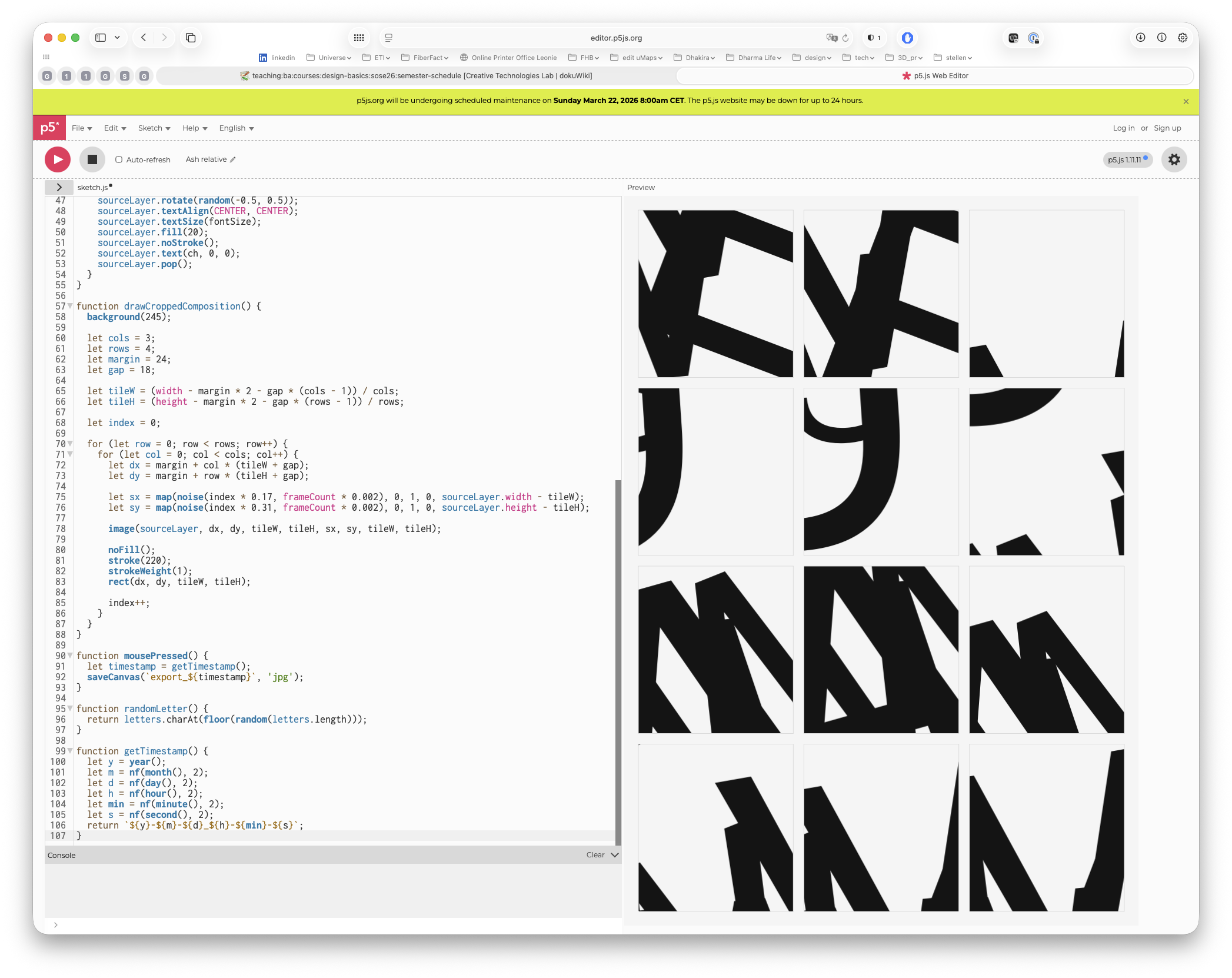The width and height of the screenshot is (1232, 978).
Task: Click the Log in link
Action: click(x=1123, y=128)
